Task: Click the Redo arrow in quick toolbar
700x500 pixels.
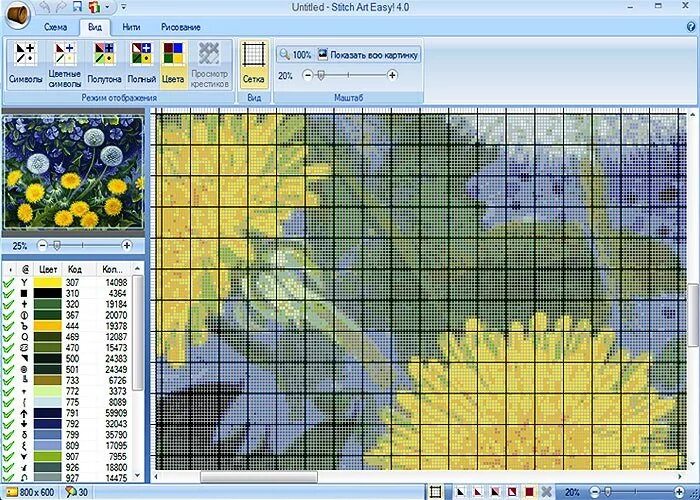Action: [61, 7]
